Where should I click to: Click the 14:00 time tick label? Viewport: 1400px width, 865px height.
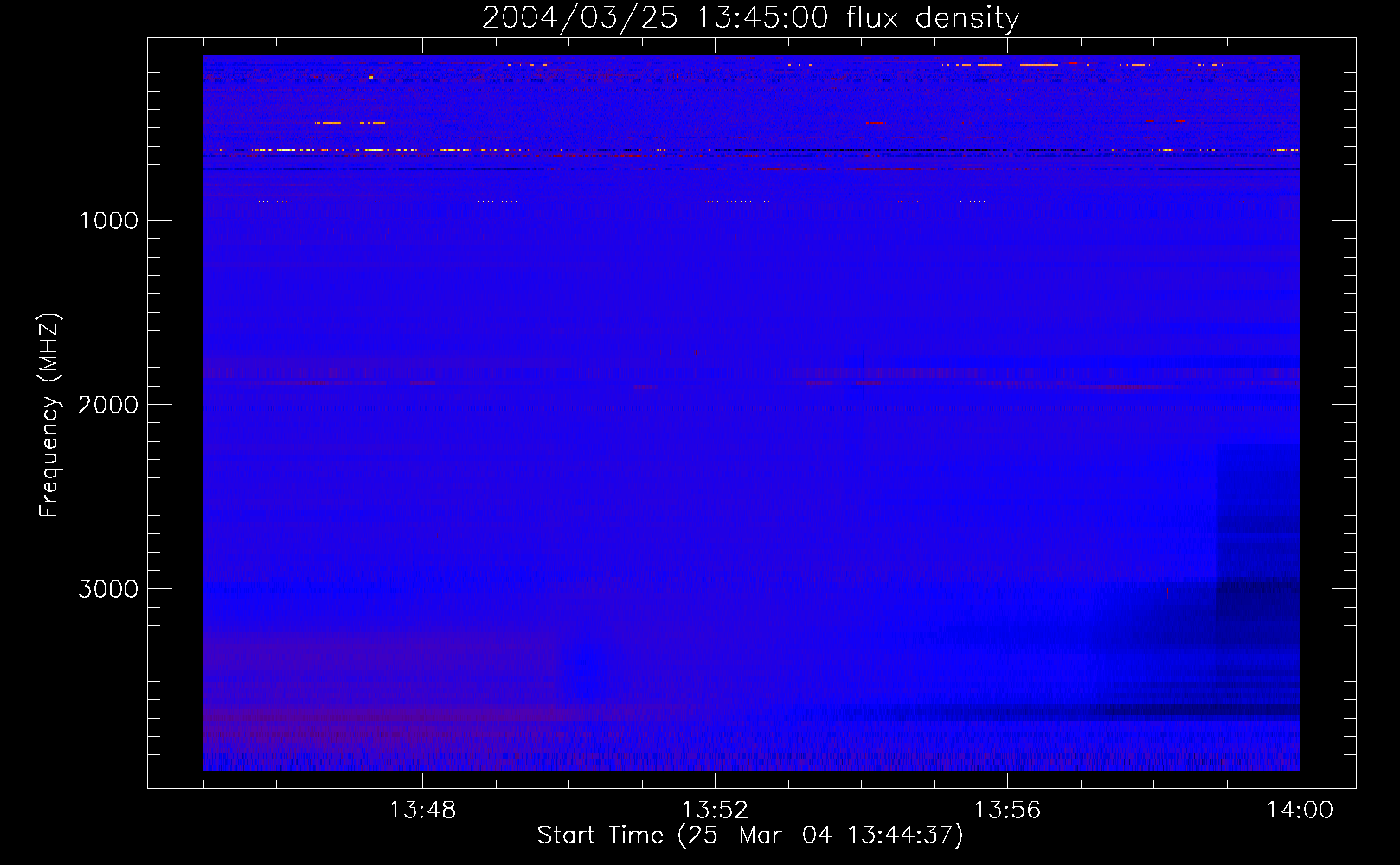coord(1300,811)
